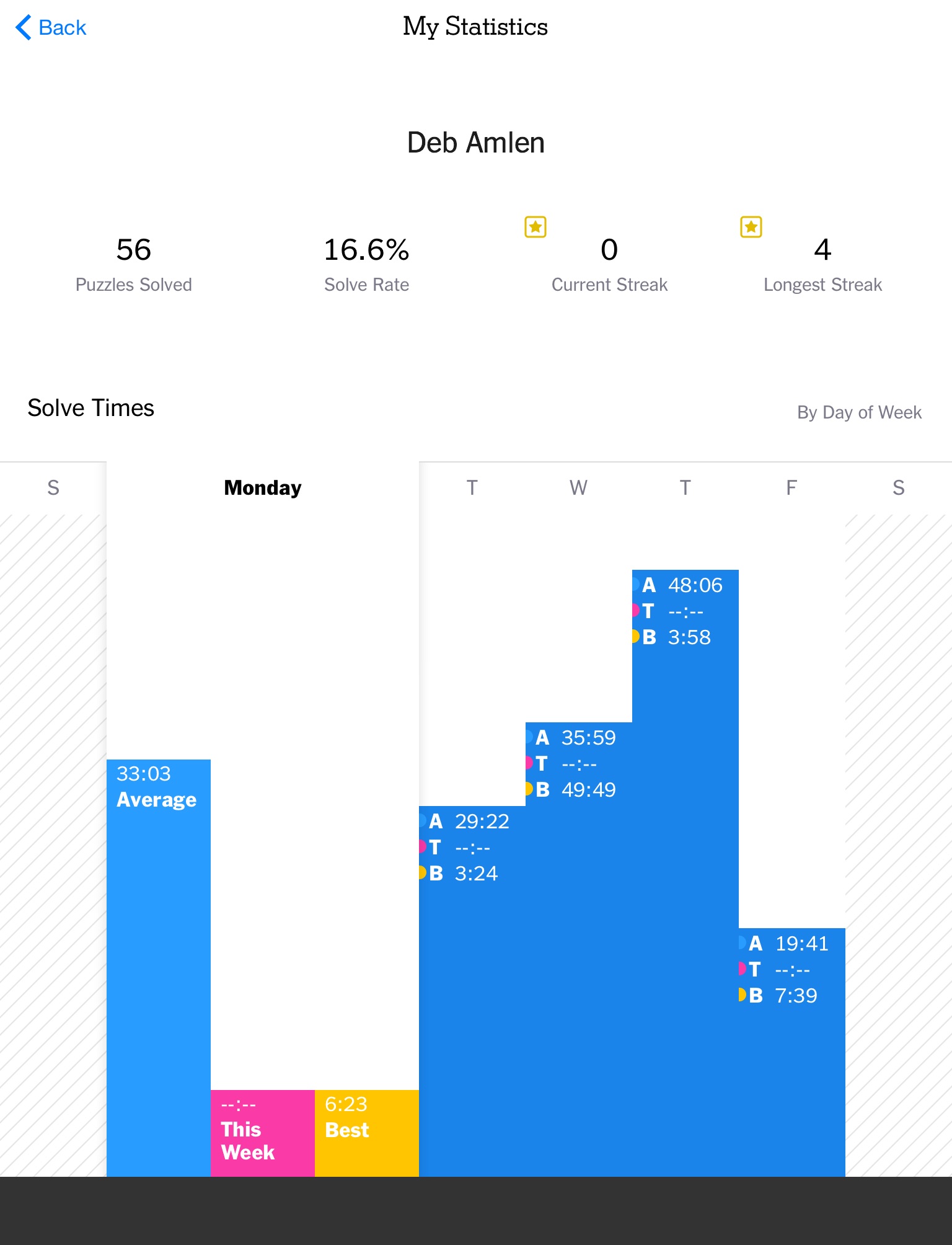Tap the Back chevron arrow icon

pyautogui.click(x=23, y=27)
